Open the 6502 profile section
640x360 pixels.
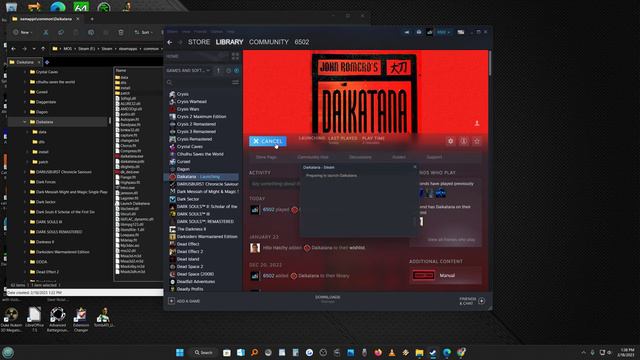302,42
